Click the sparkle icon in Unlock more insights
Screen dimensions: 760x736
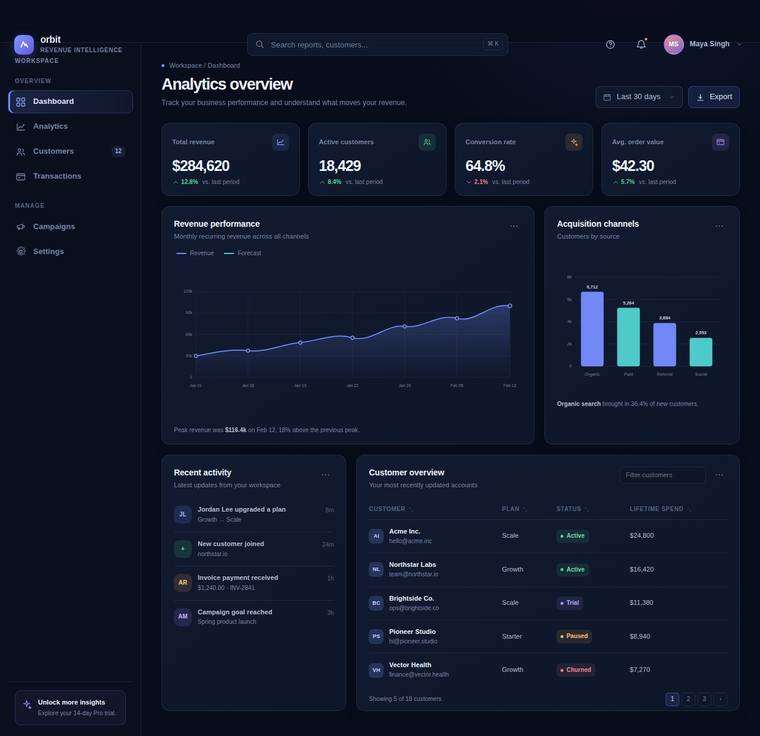tap(27, 704)
